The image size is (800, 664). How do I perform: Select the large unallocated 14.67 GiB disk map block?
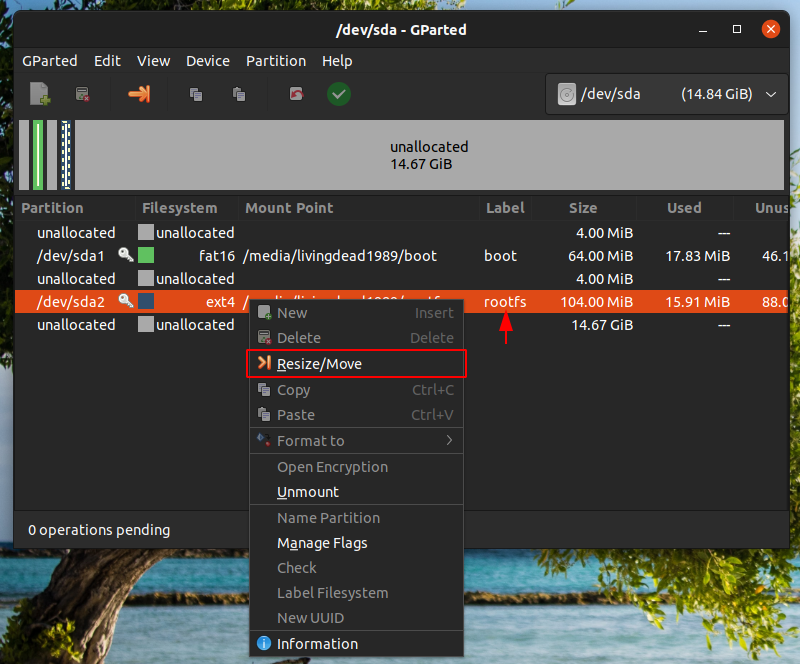pos(429,155)
